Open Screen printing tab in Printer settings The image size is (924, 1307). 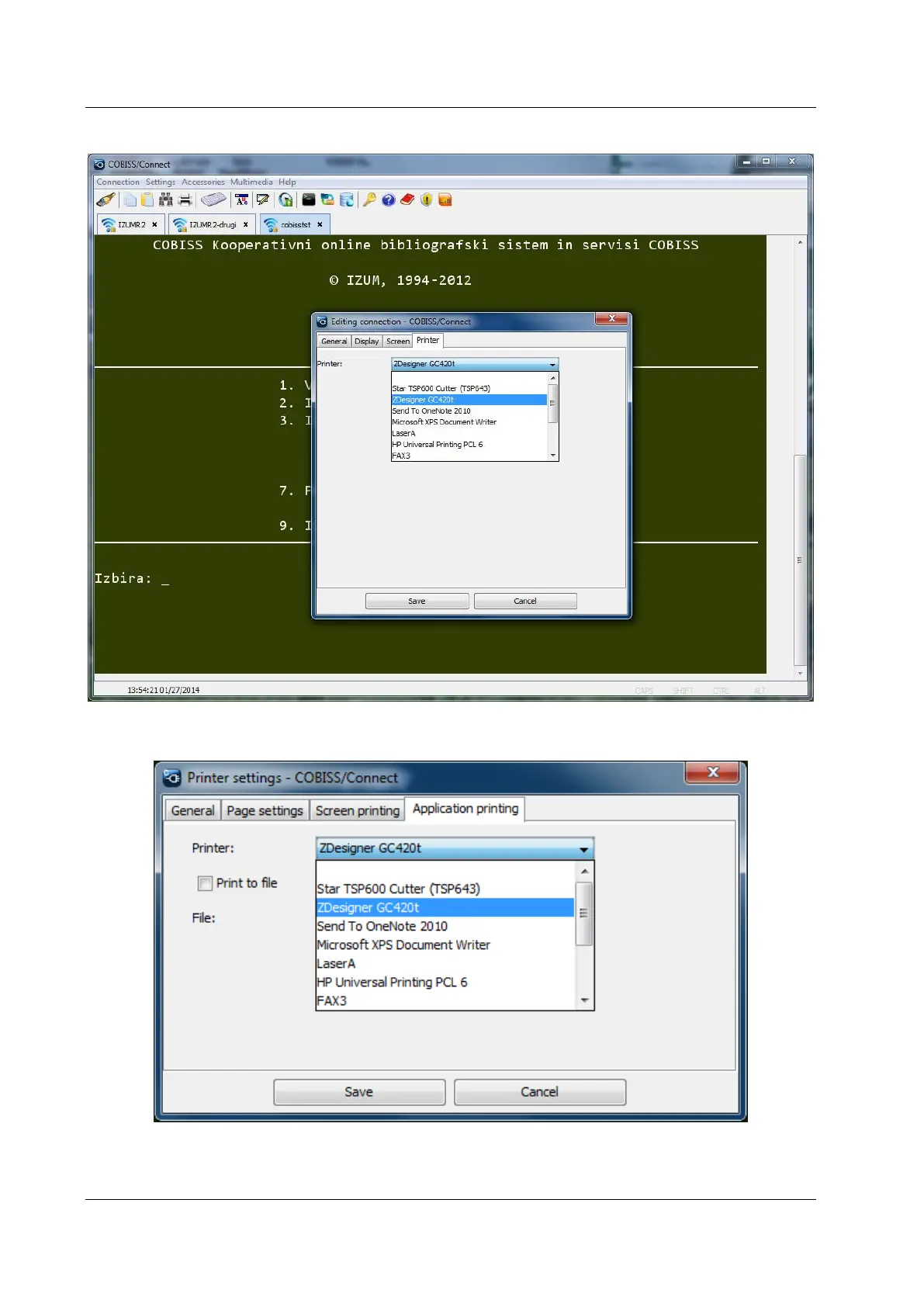pyautogui.click(x=357, y=810)
